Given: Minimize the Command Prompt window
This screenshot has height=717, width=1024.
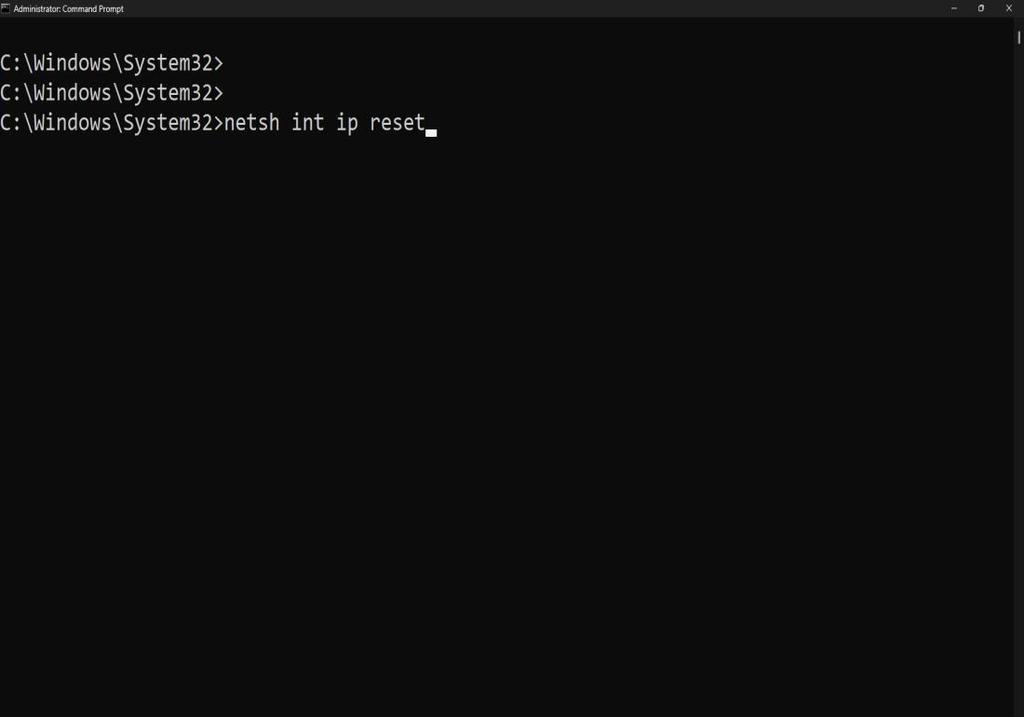Looking at the screenshot, I should [x=953, y=8].
